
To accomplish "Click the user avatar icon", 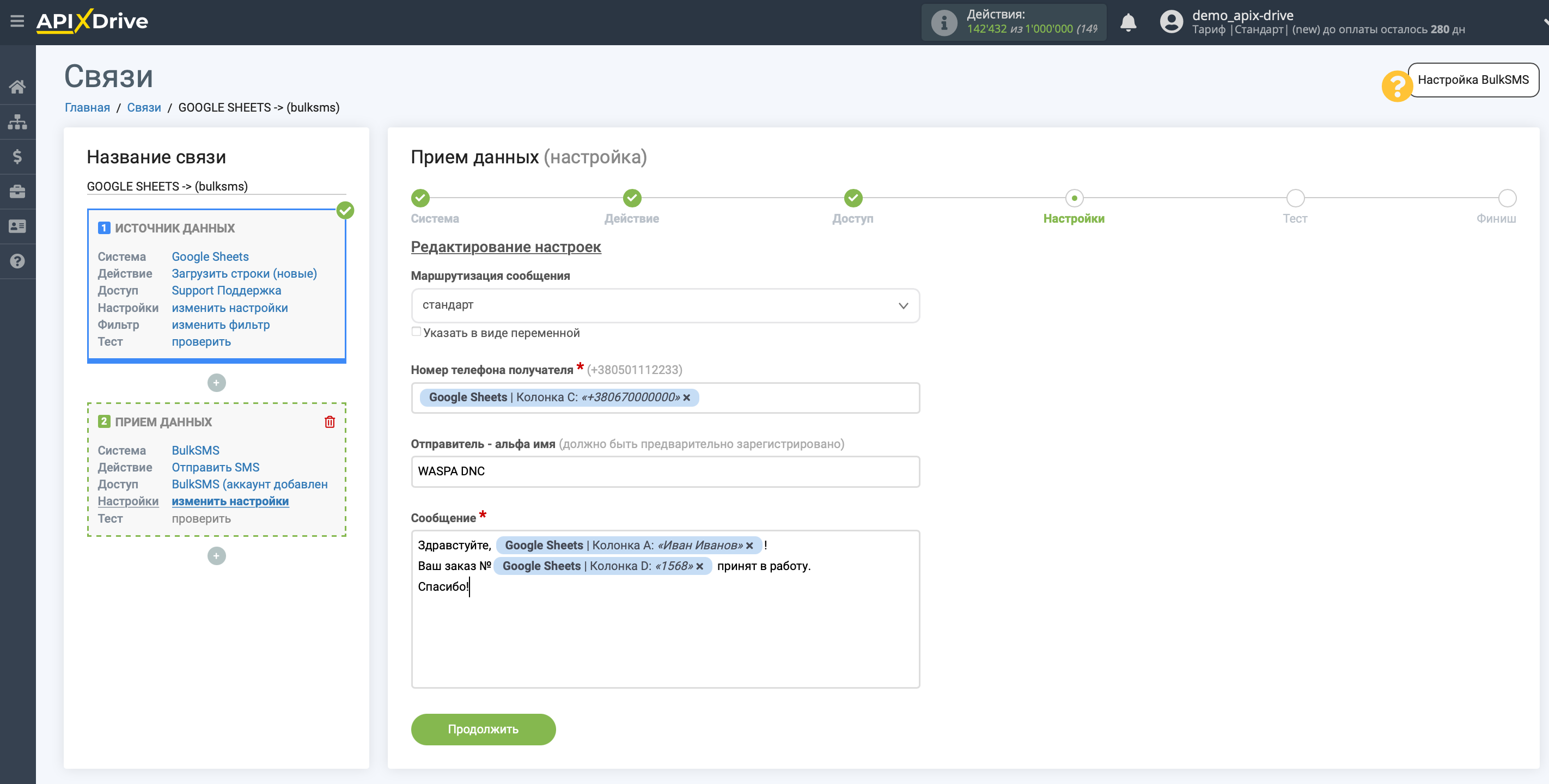I will (x=1171, y=22).
